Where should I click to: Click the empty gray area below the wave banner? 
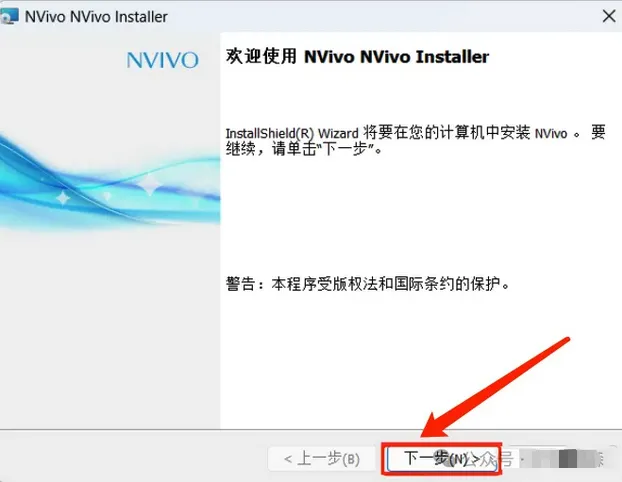click(110, 329)
